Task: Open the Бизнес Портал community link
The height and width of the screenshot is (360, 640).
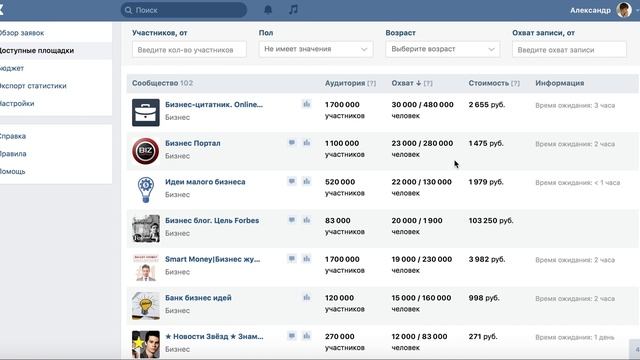Action: (193, 143)
